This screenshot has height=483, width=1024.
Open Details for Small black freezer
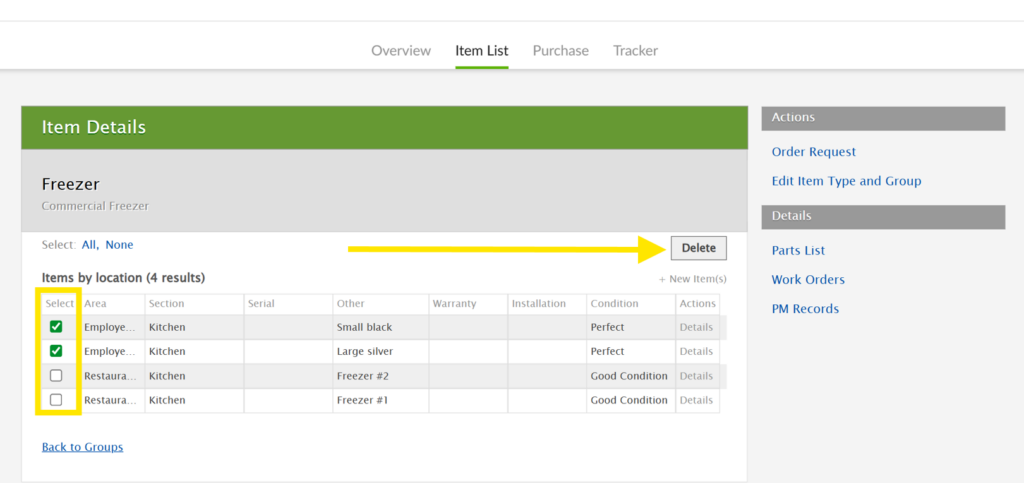point(696,327)
